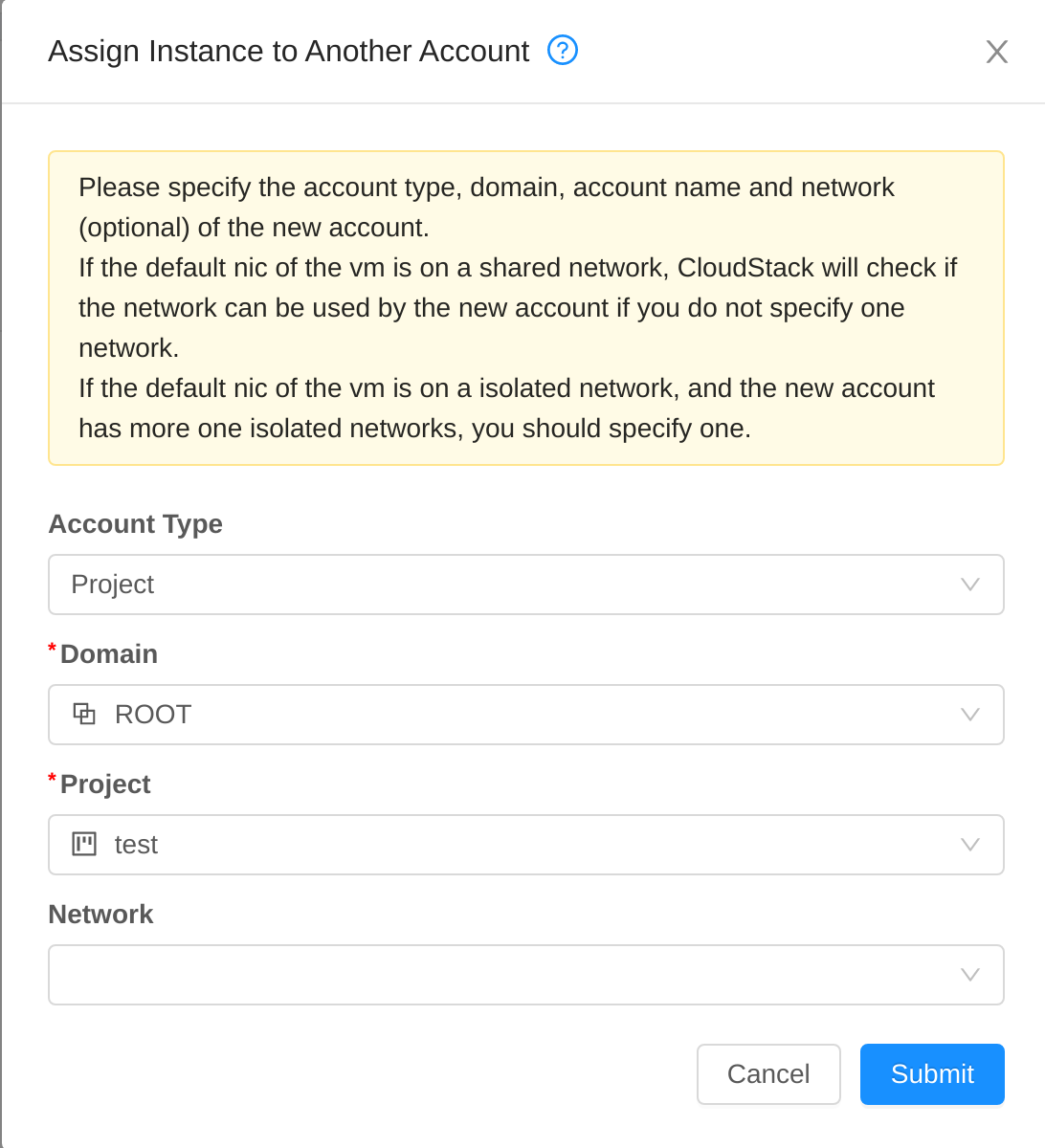Screen dimensions: 1045x1148
Task: Click the Network selection field
Action: 525,974
